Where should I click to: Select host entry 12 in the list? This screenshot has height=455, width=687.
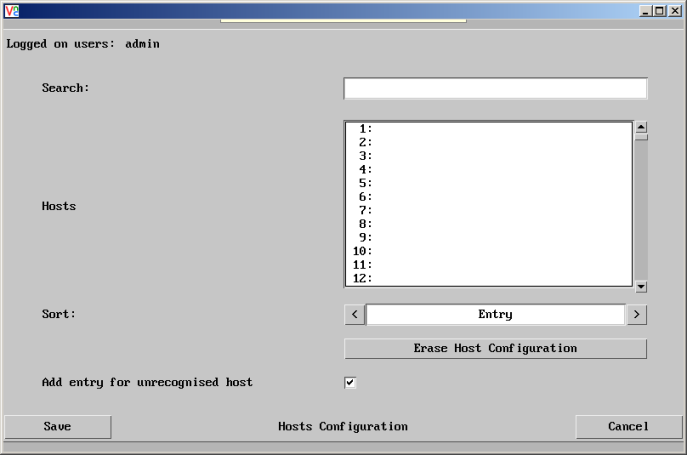tap(489, 278)
